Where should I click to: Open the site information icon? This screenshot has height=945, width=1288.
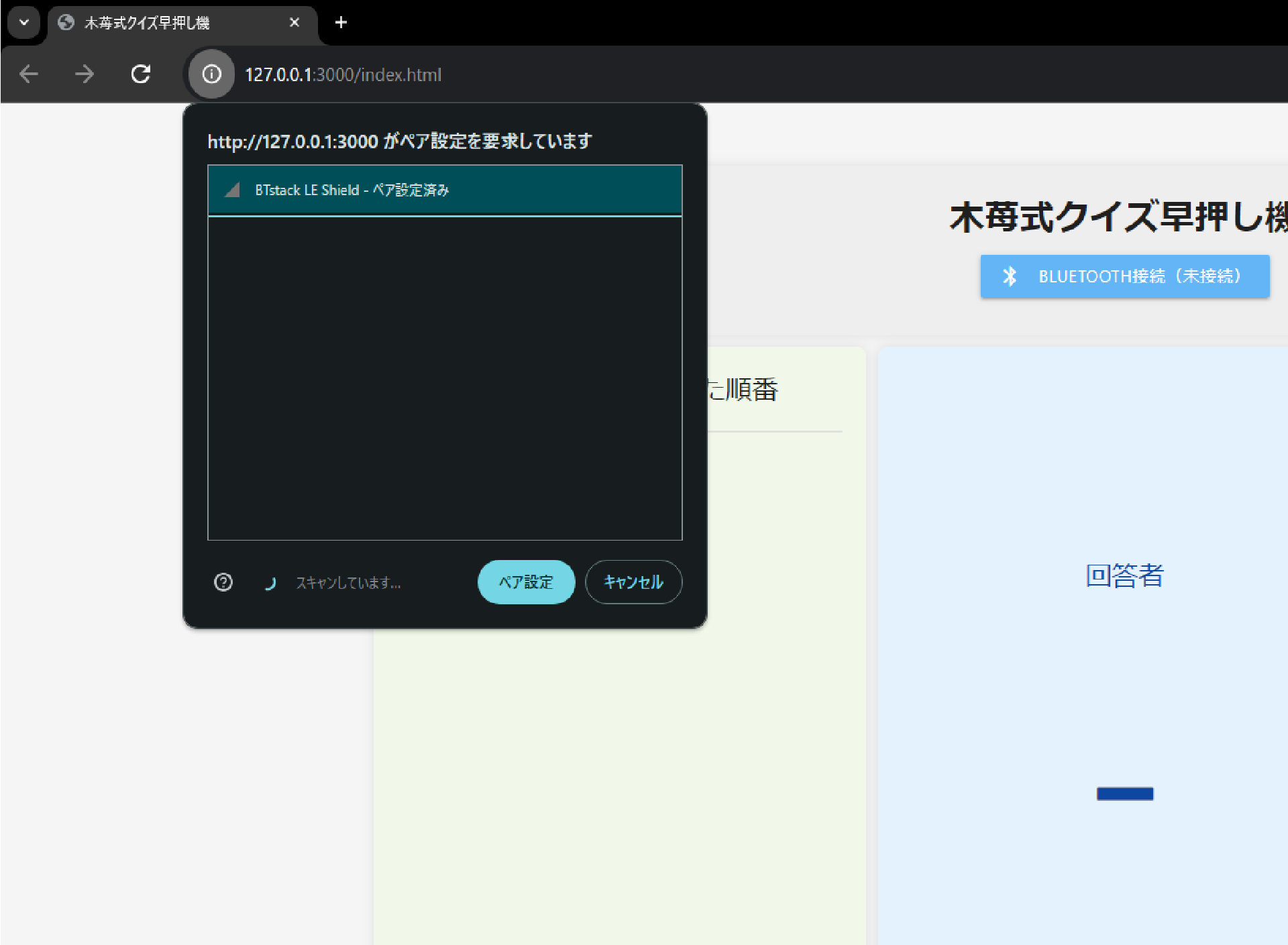(x=211, y=74)
